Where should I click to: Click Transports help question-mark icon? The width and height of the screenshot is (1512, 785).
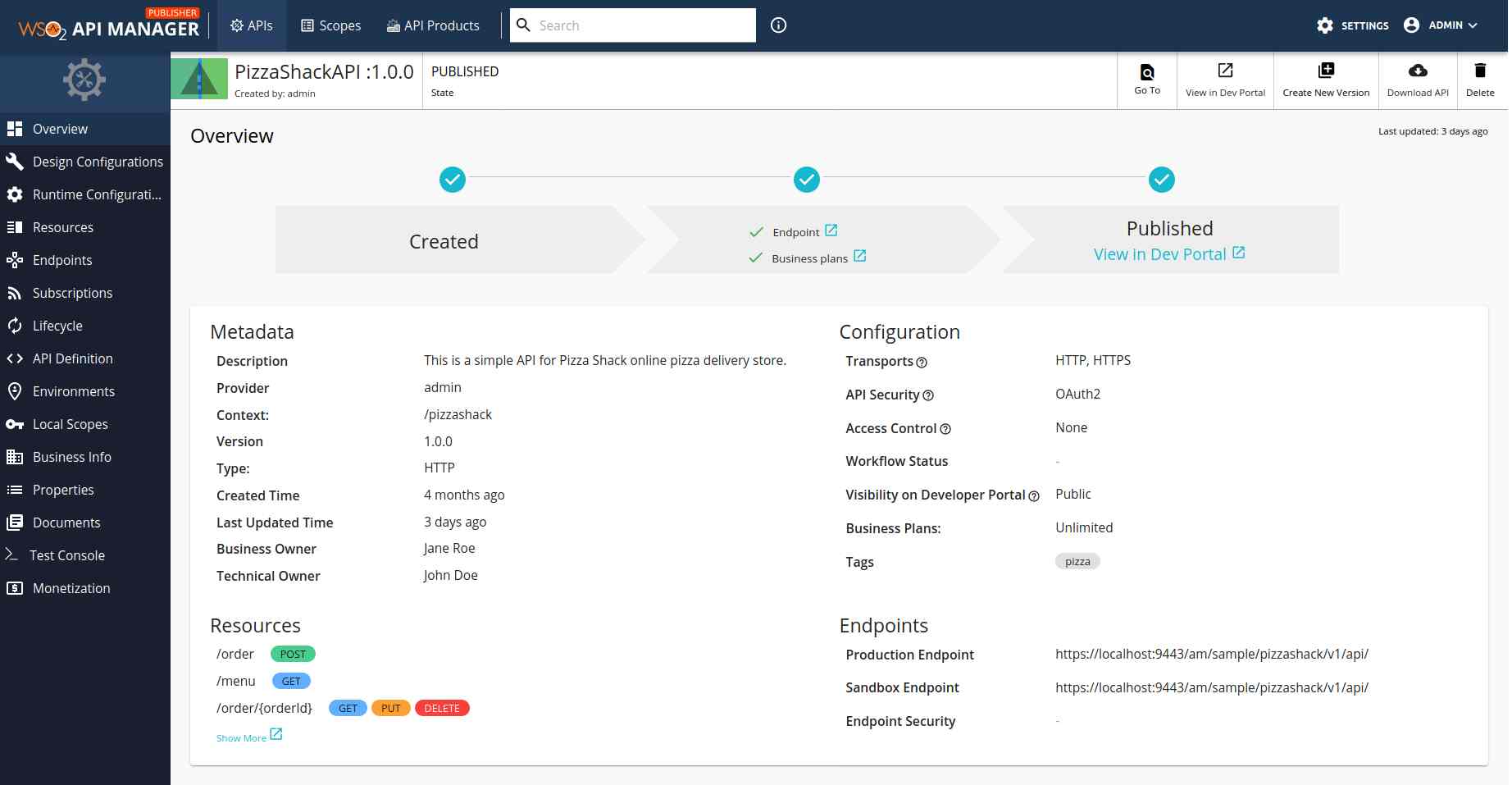922,363
